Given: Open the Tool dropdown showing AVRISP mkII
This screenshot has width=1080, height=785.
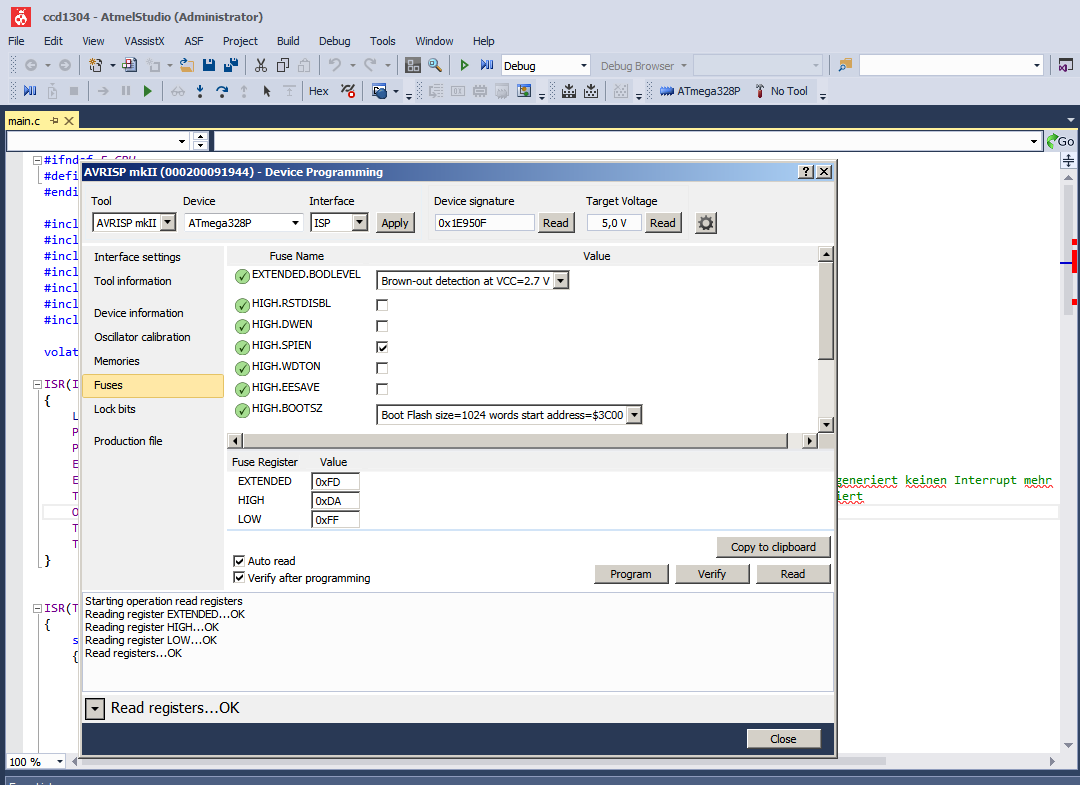Looking at the screenshot, I should 134,222.
